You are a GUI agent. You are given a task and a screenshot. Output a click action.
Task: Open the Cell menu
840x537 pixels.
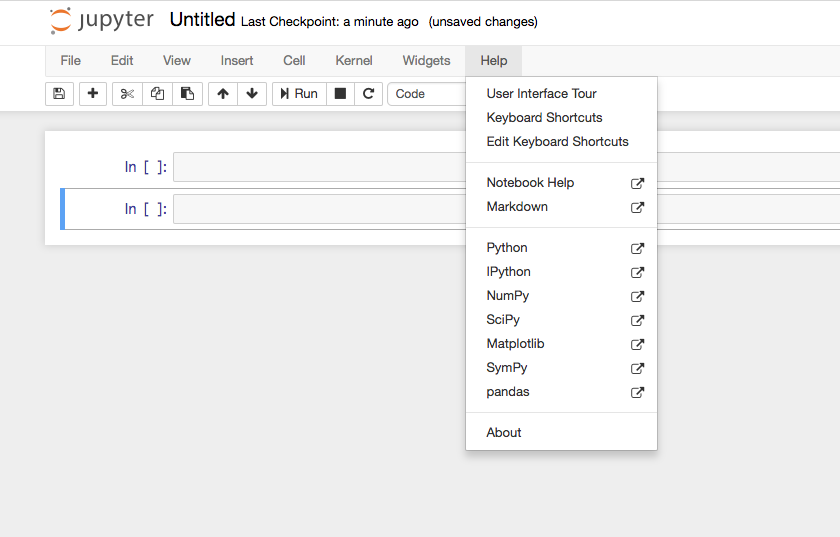[x=294, y=61]
